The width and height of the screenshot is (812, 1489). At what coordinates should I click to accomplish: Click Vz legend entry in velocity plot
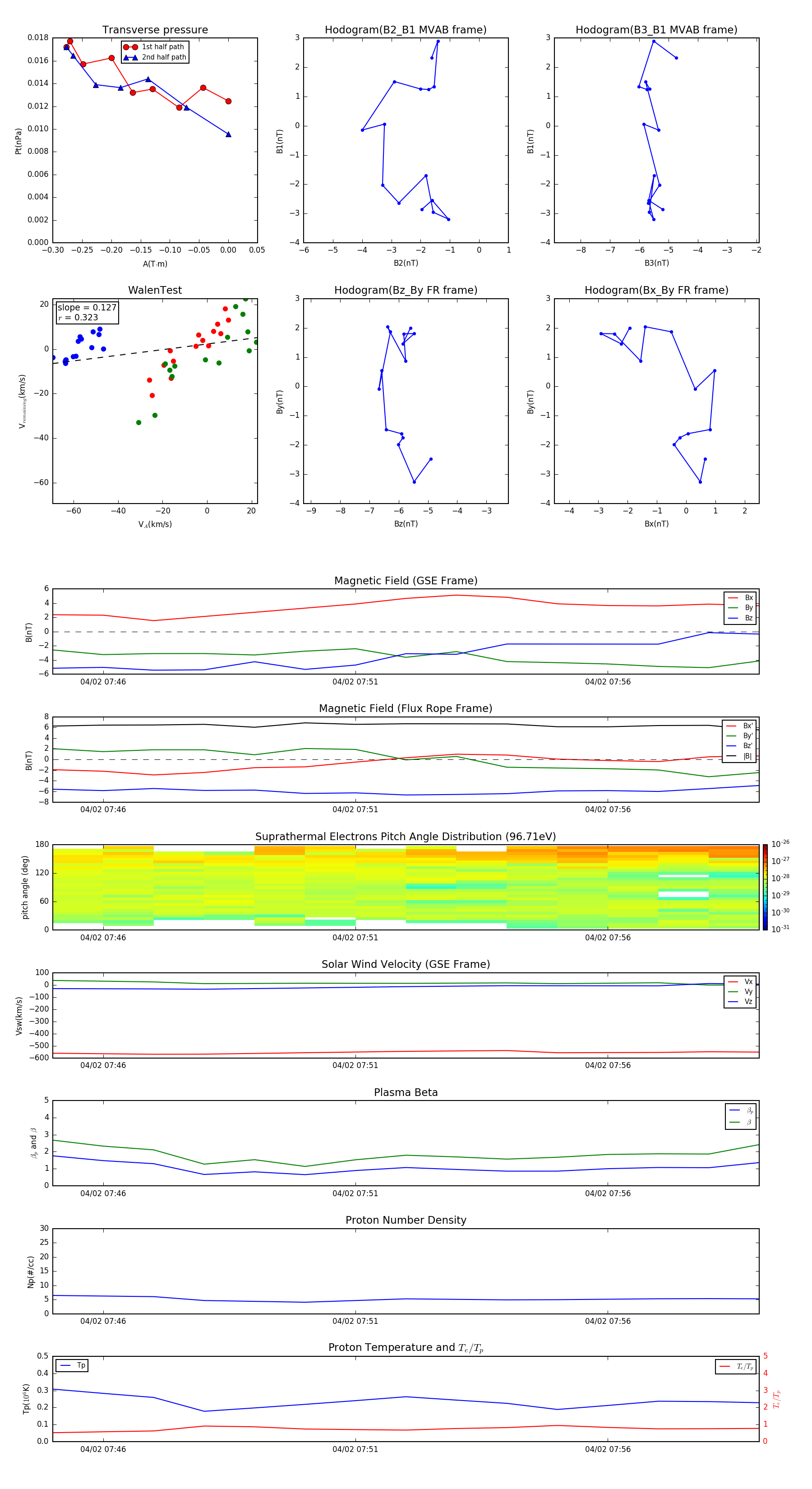740,1002
